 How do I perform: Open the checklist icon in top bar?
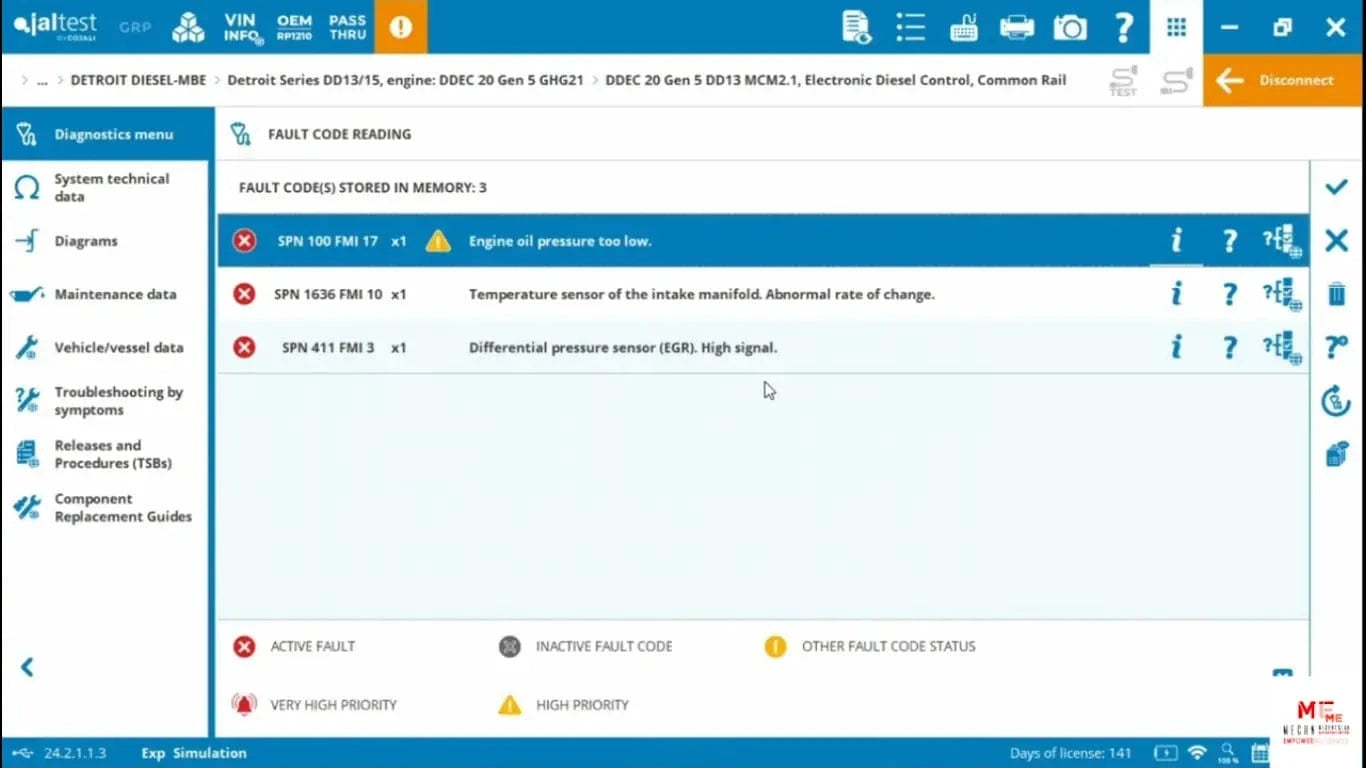(910, 27)
